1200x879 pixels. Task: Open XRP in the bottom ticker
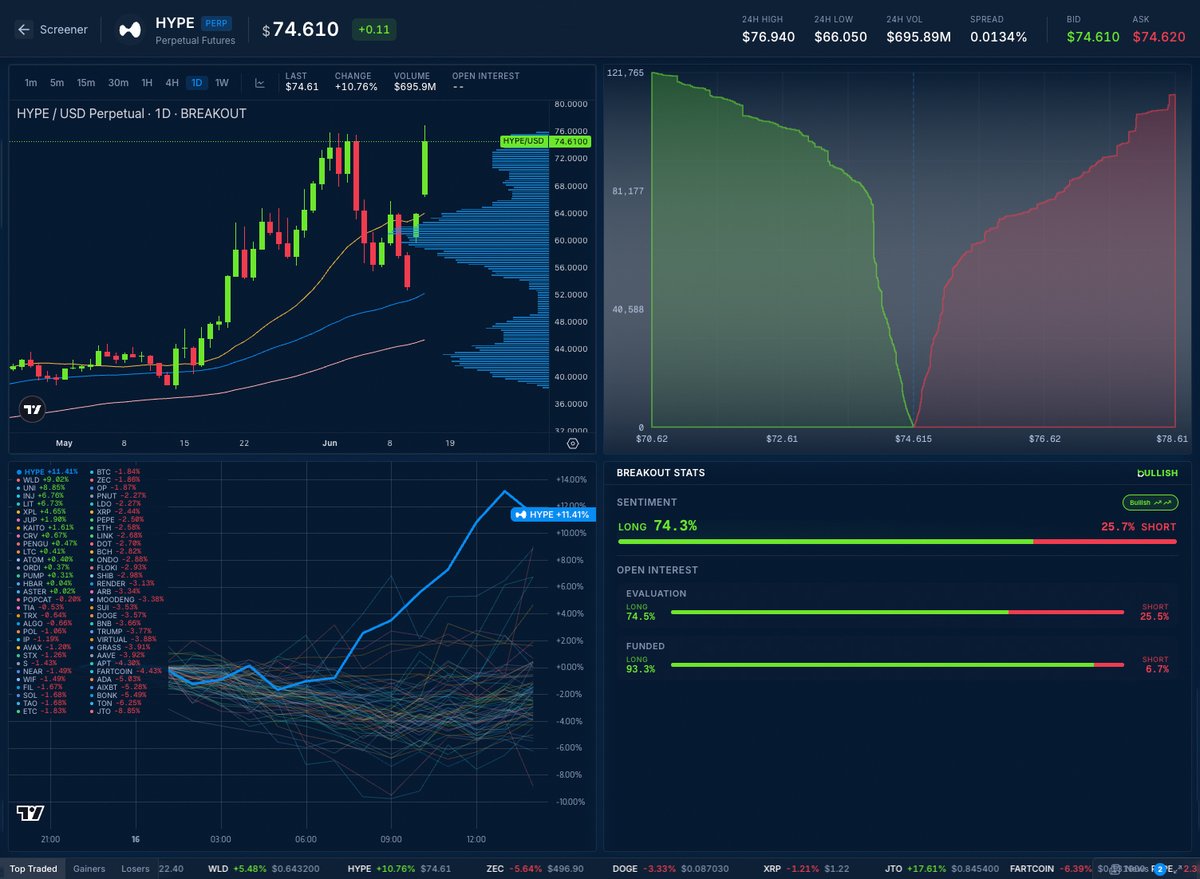[x=806, y=870]
